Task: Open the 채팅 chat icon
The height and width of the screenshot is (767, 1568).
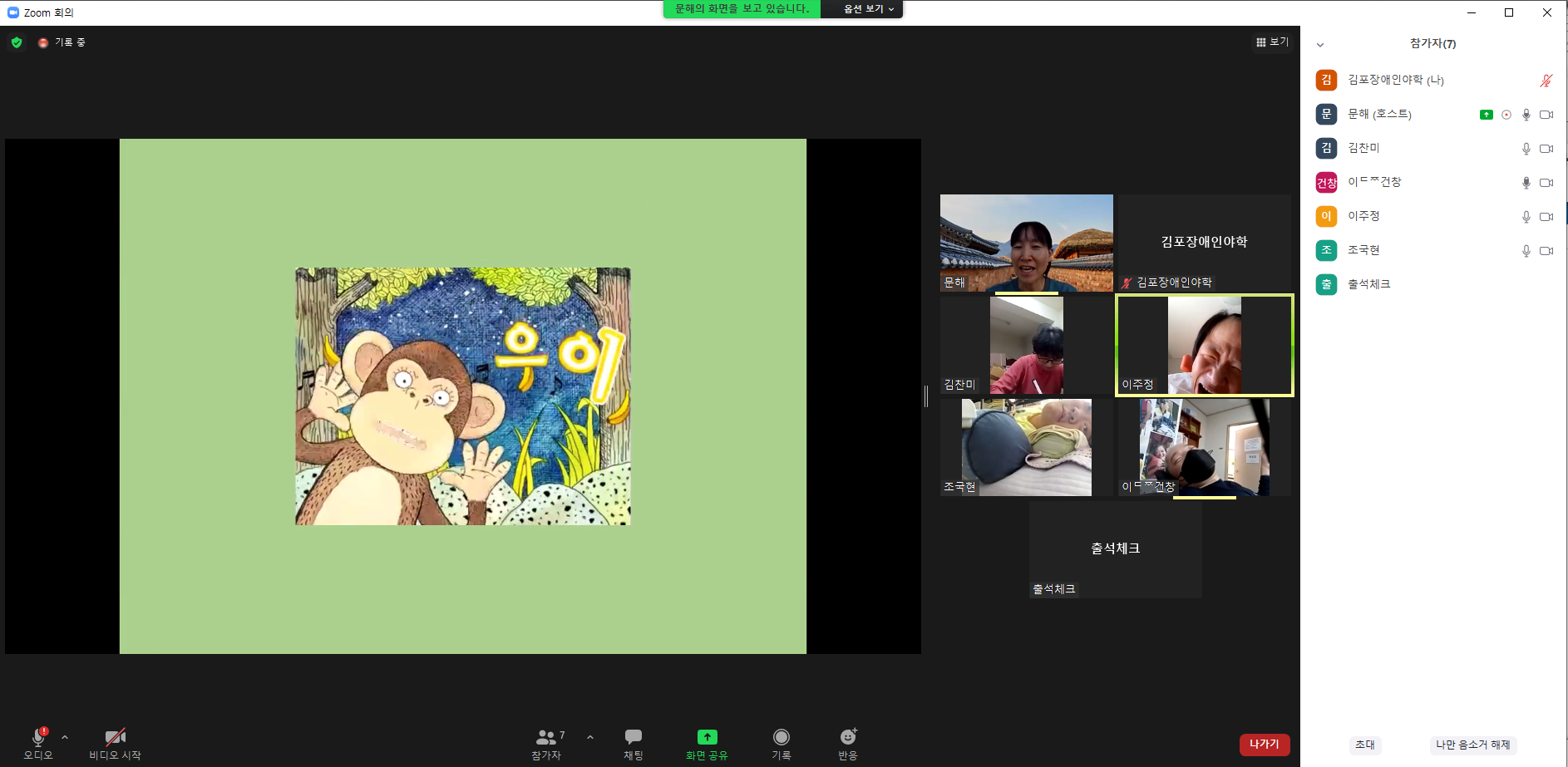Action: pos(634,737)
